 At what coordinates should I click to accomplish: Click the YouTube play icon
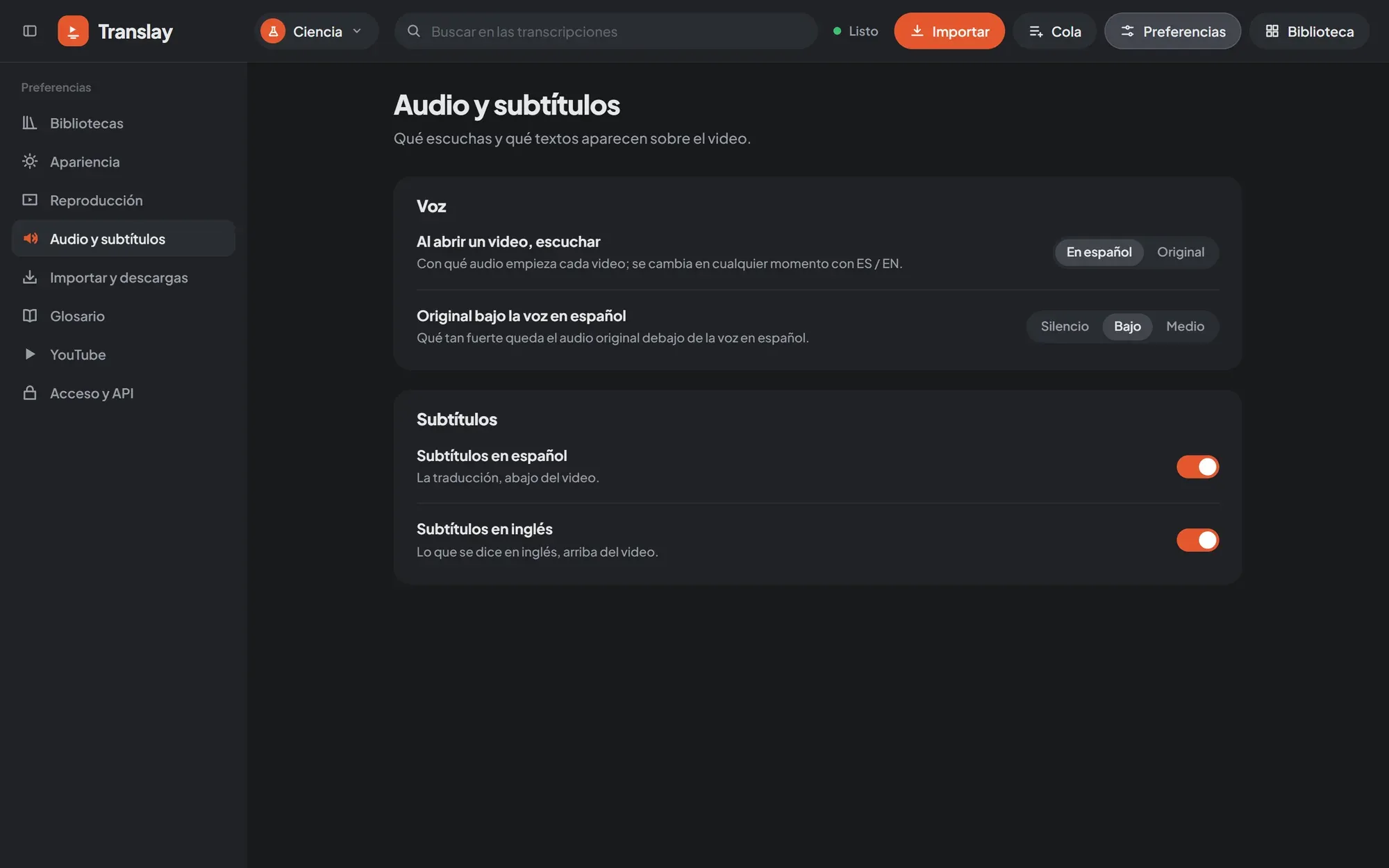tap(30, 355)
